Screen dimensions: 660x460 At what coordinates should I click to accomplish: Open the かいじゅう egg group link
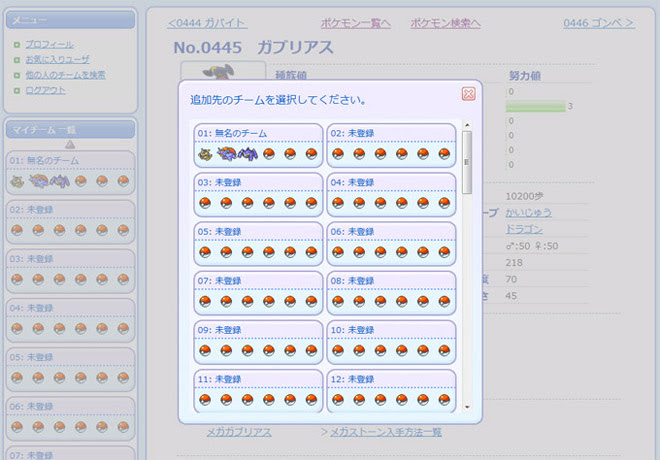(x=528, y=213)
